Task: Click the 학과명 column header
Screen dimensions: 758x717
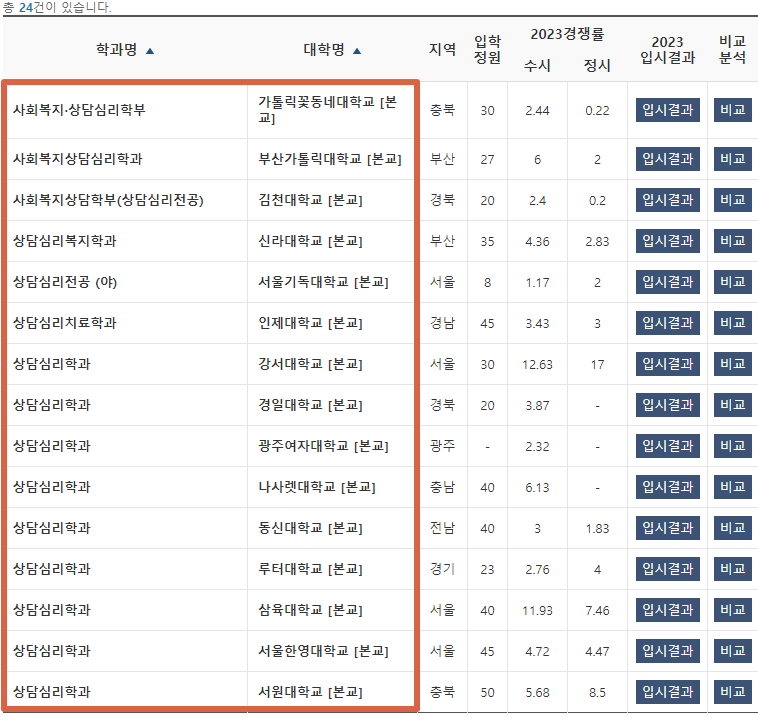Action: coord(117,49)
